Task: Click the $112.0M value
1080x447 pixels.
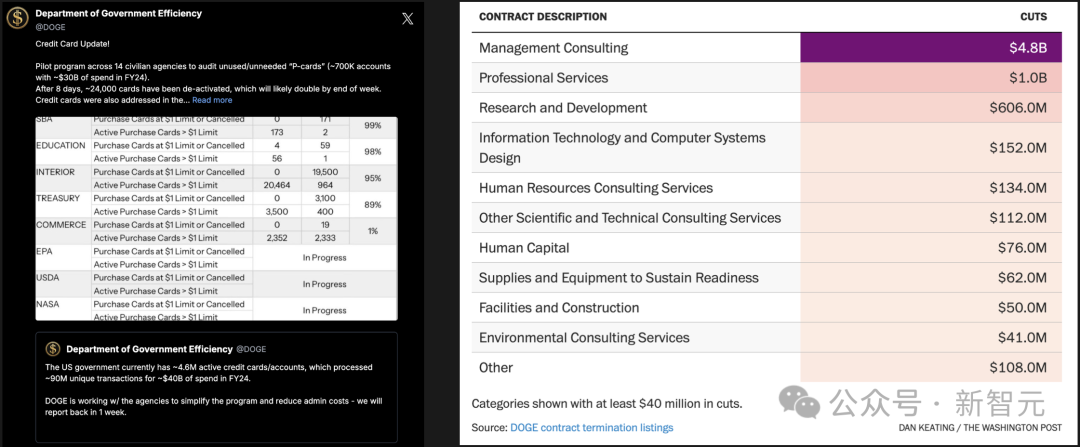Action: [x=1018, y=218]
